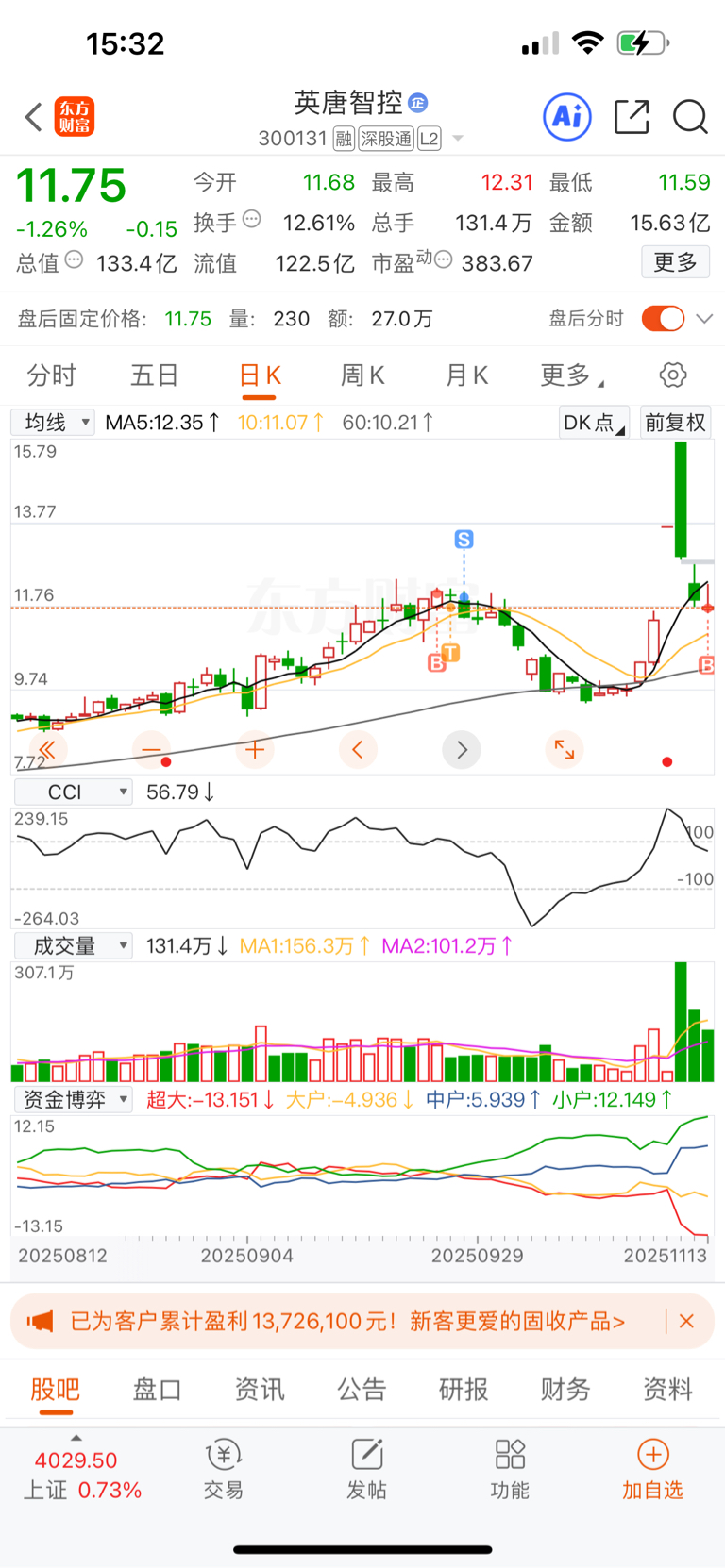This screenshot has width=725, height=1568.
Task: Switch to 周K tab
Action: point(362,375)
